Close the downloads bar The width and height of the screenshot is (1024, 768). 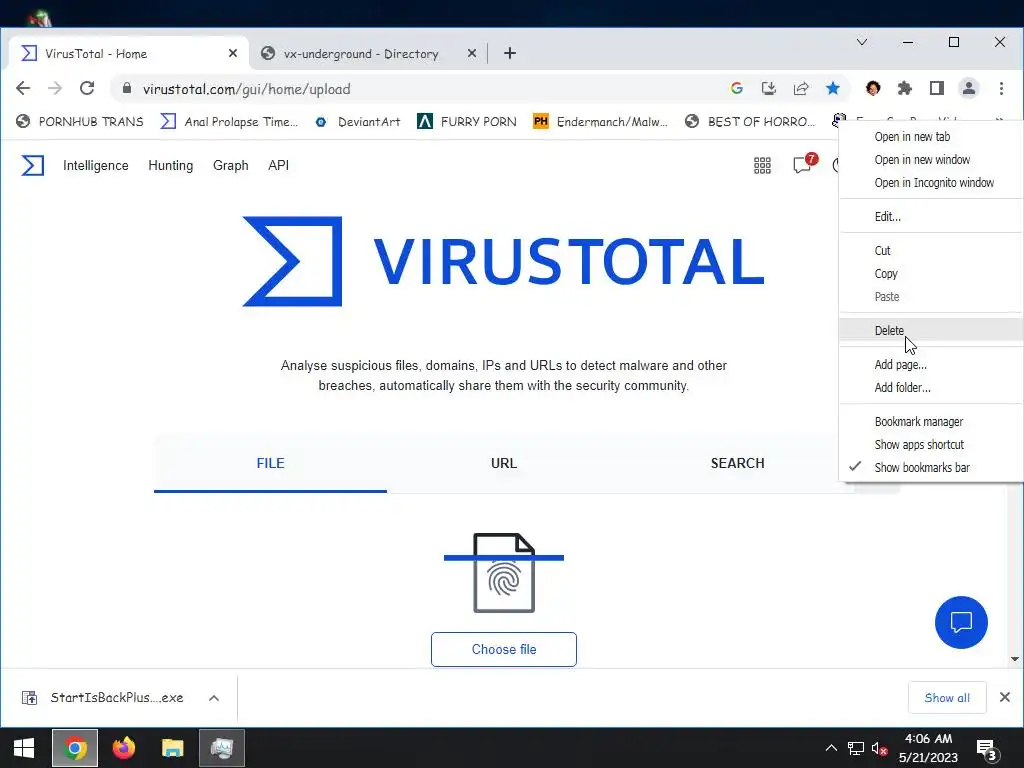click(1005, 697)
